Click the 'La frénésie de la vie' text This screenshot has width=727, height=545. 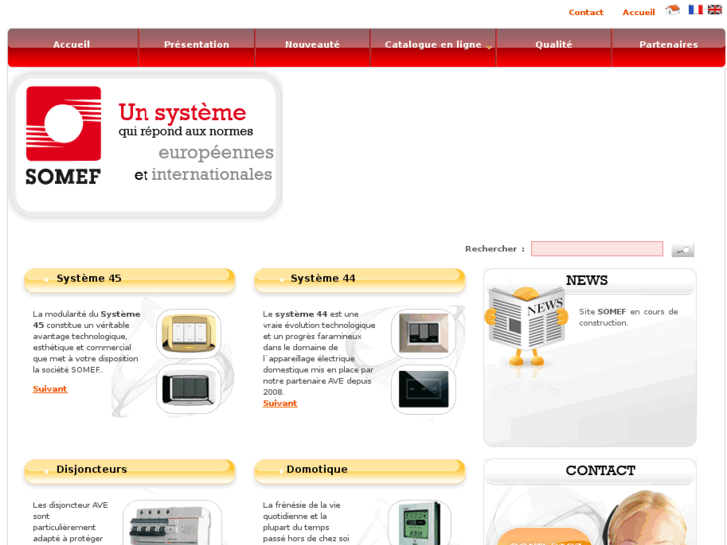pyautogui.click(x=306, y=522)
